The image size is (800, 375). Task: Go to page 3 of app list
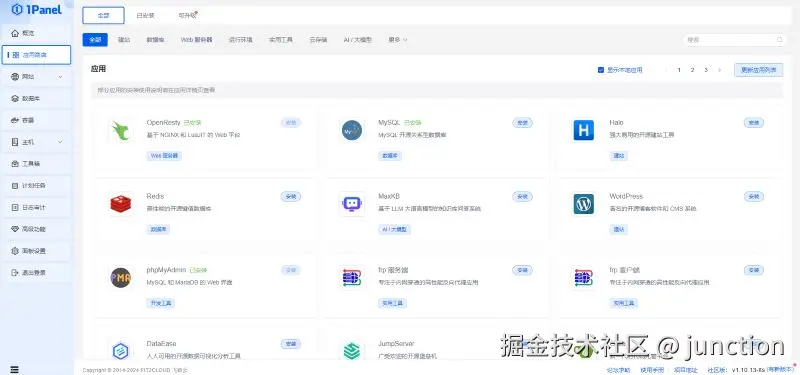706,70
